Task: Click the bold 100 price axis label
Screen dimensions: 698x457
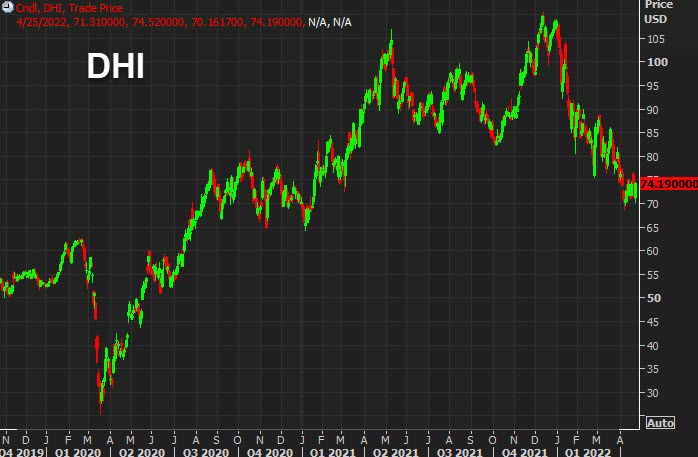Action: pos(657,62)
